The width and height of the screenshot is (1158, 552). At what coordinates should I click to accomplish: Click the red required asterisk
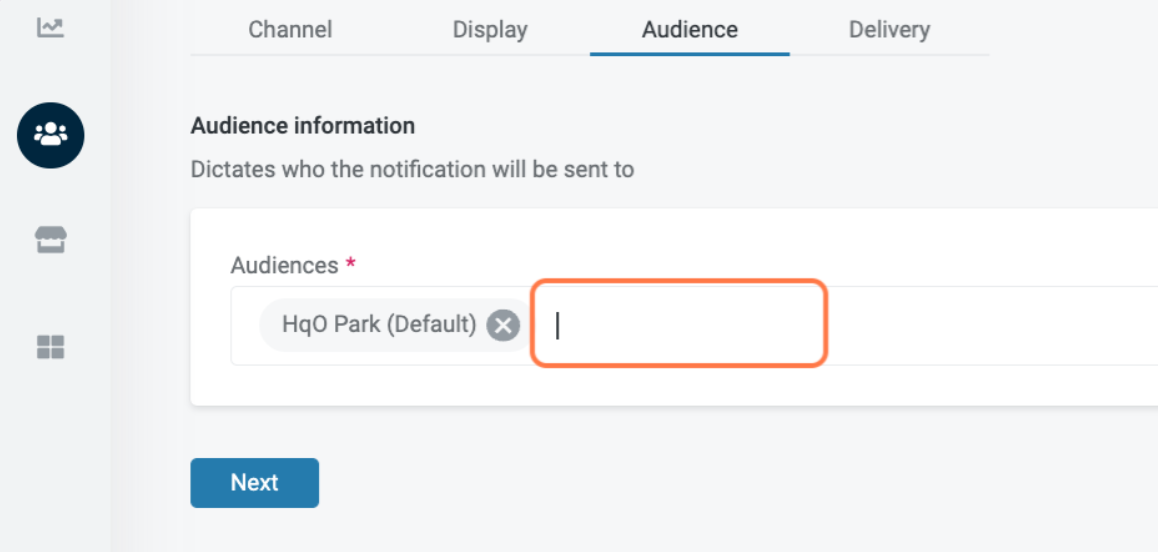(350, 265)
